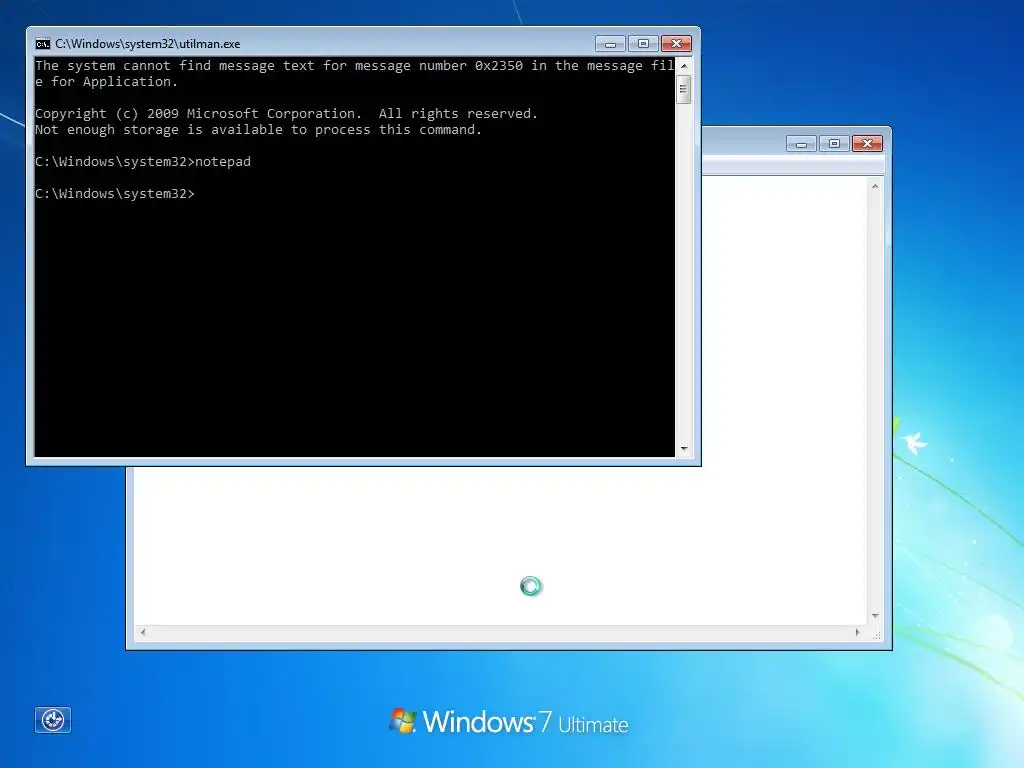The width and height of the screenshot is (1024, 768).
Task: Click the Copyright 2009 Microsoft line
Action: coord(286,114)
